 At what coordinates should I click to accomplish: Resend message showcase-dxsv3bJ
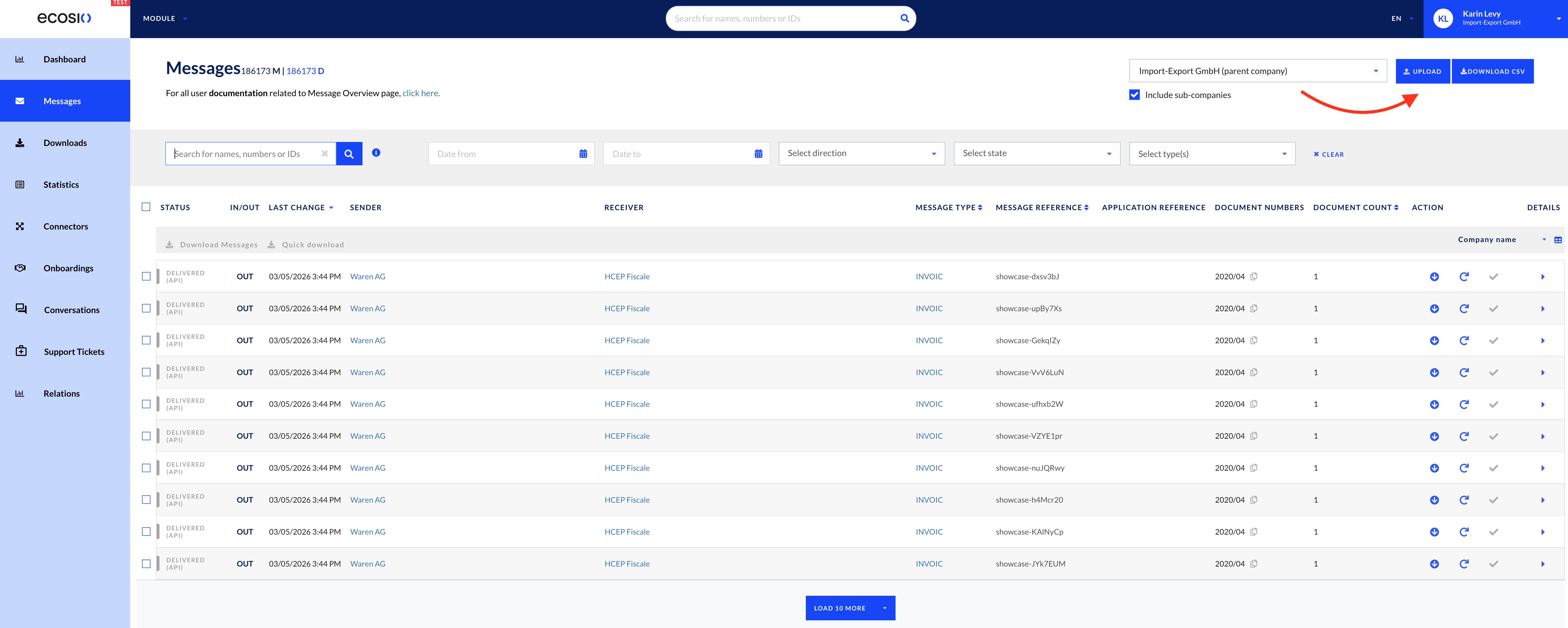coord(1464,277)
